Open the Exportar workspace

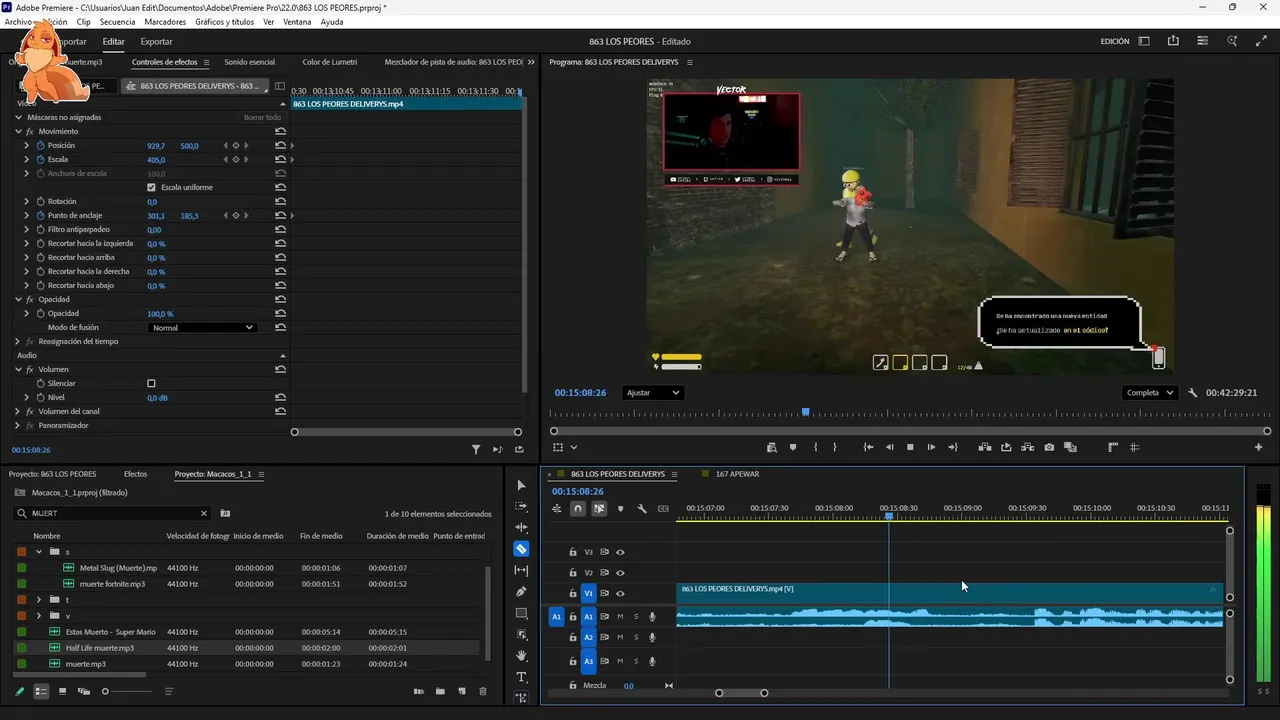point(156,42)
